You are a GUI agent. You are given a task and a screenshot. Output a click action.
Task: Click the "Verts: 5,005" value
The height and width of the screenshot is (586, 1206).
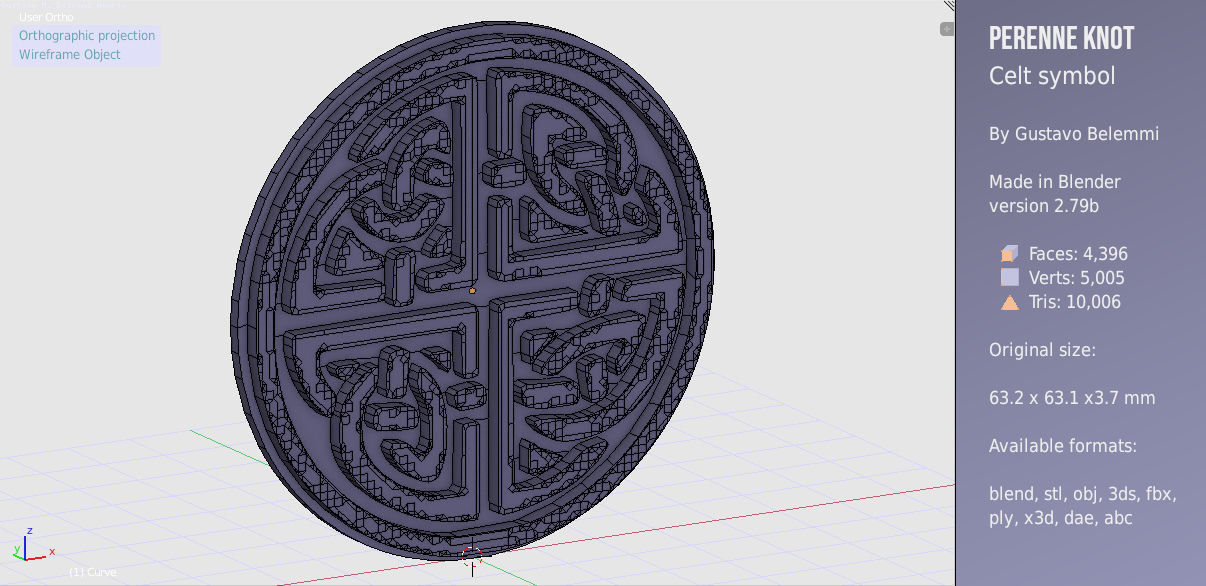point(1077,278)
